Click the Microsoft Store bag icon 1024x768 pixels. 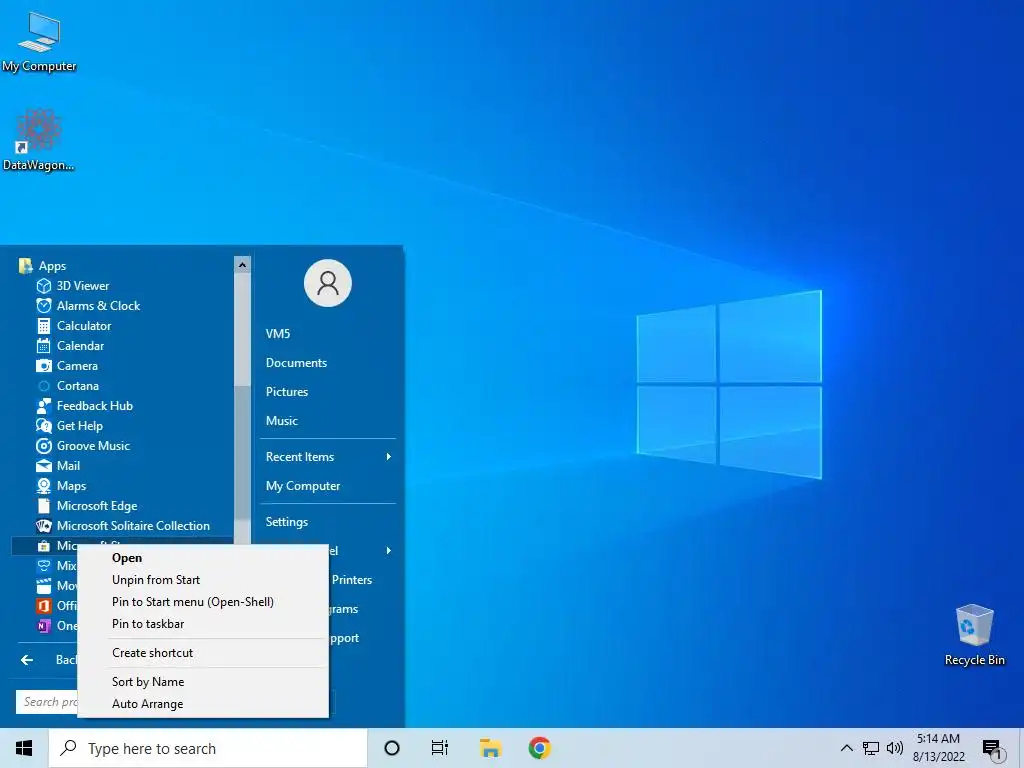[x=44, y=546]
